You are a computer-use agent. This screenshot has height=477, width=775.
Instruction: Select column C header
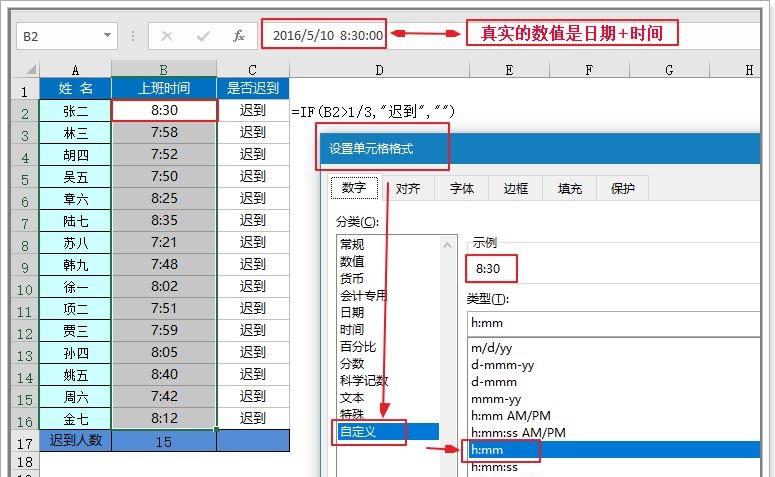[253, 70]
